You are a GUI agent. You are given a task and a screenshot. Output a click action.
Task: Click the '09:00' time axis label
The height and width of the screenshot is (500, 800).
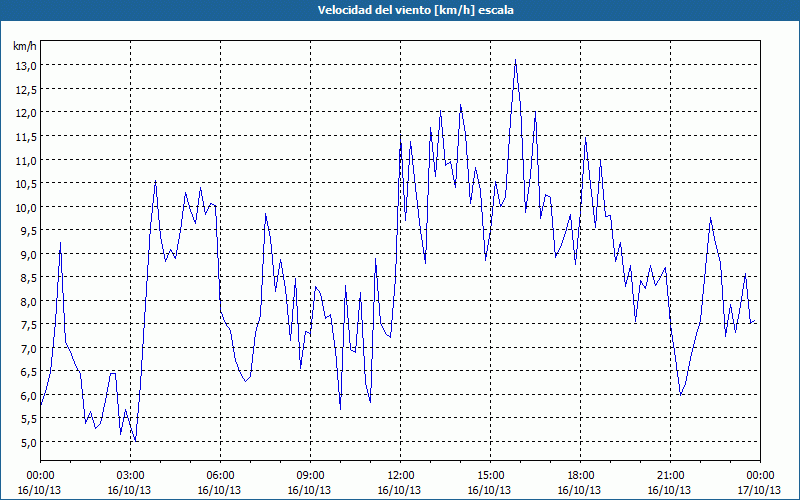310,476
